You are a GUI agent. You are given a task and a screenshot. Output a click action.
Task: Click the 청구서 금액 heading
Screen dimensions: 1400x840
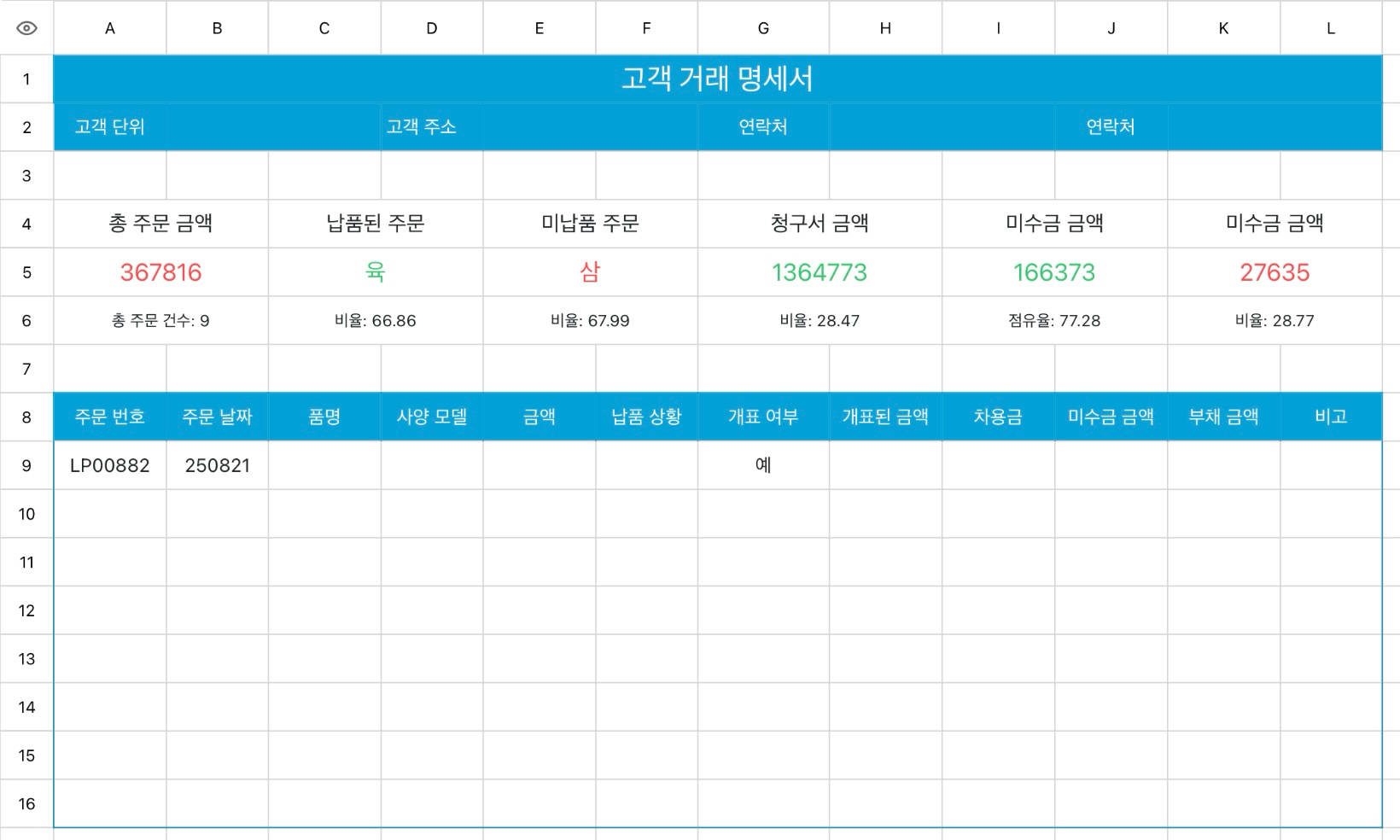pyautogui.click(x=820, y=224)
